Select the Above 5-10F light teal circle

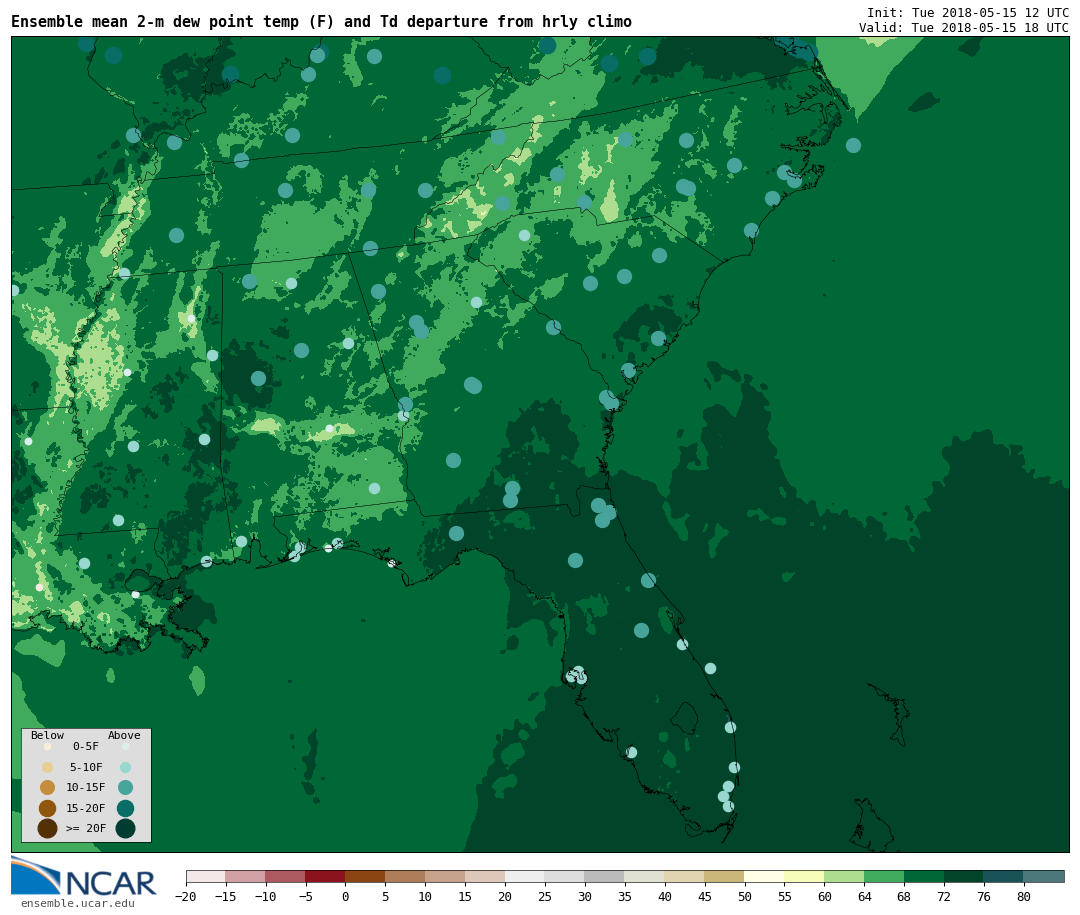click(x=125, y=767)
